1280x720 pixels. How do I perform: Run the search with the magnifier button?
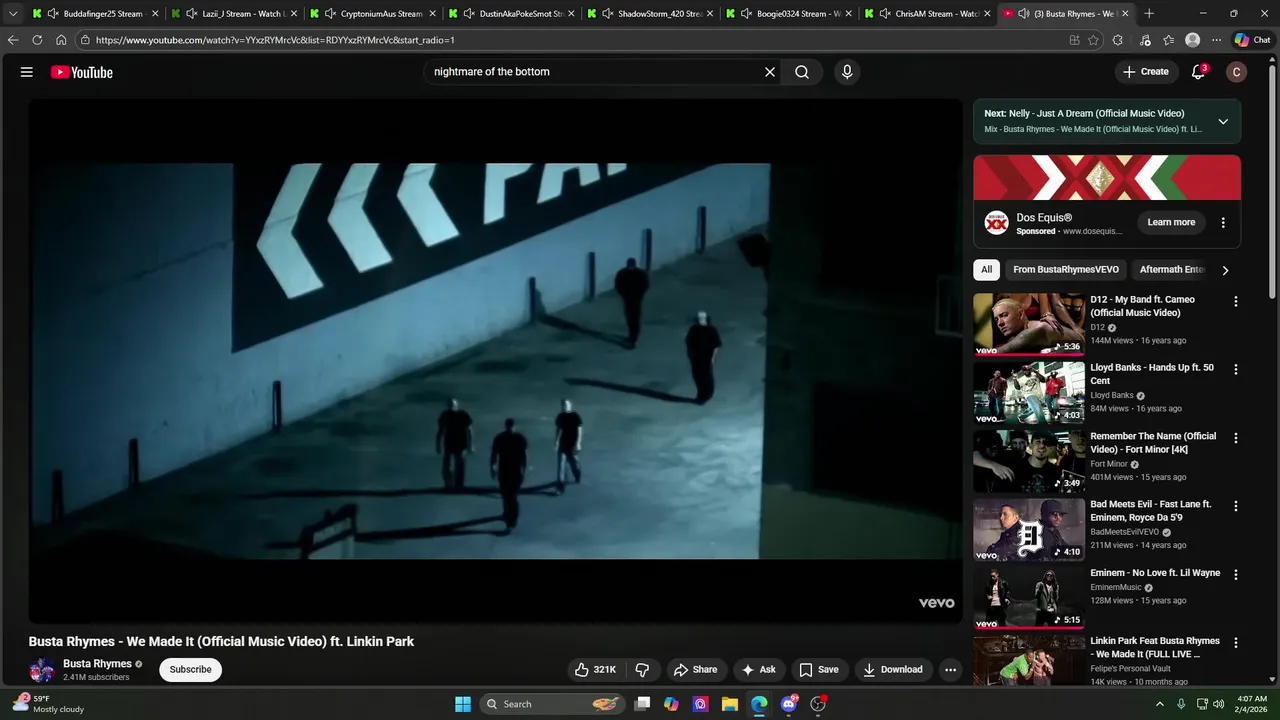click(802, 72)
